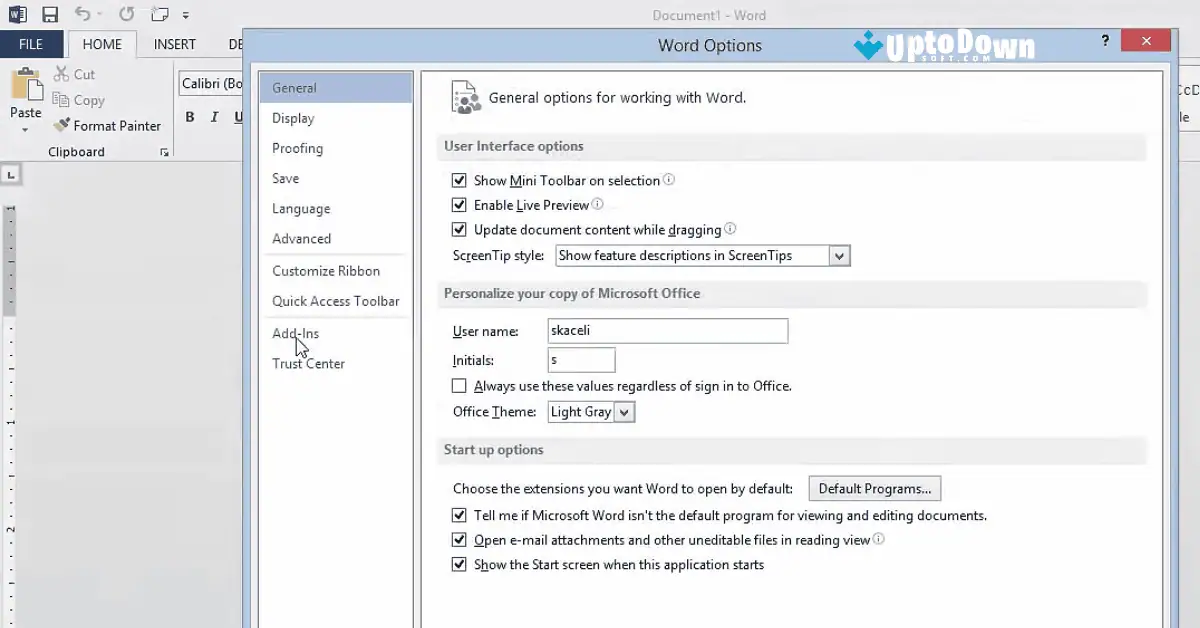The image size is (1200, 628).
Task: Open the Office Theme dropdown
Action: coord(624,411)
